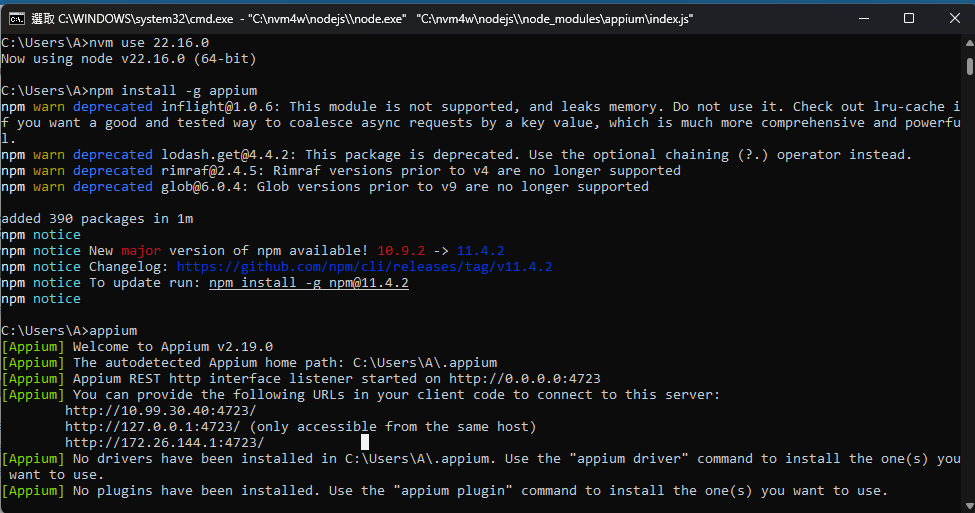This screenshot has width=975, height=513.
Task: Click the 'http://127.0.0.1:4723/' URL
Action: (x=152, y=427)
